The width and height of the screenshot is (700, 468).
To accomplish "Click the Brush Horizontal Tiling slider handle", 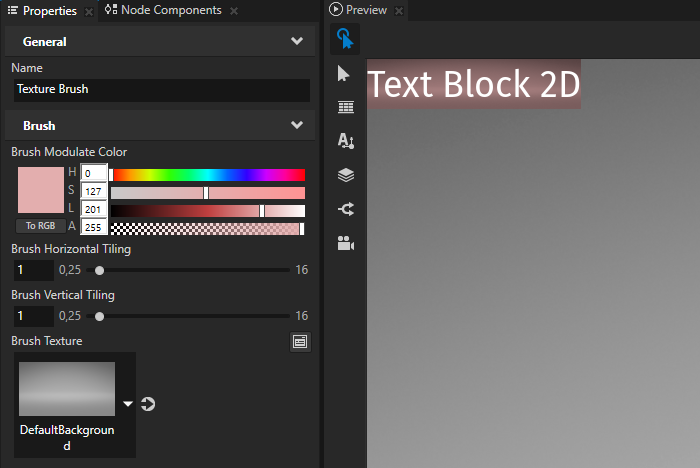I will 99,270.
